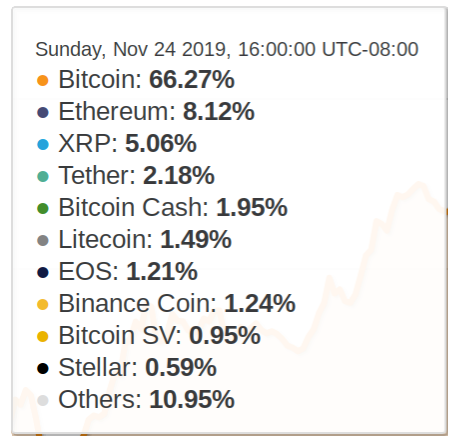
Task: Click the orange Bitcoin color dot
Action: (x=43, y=80)
